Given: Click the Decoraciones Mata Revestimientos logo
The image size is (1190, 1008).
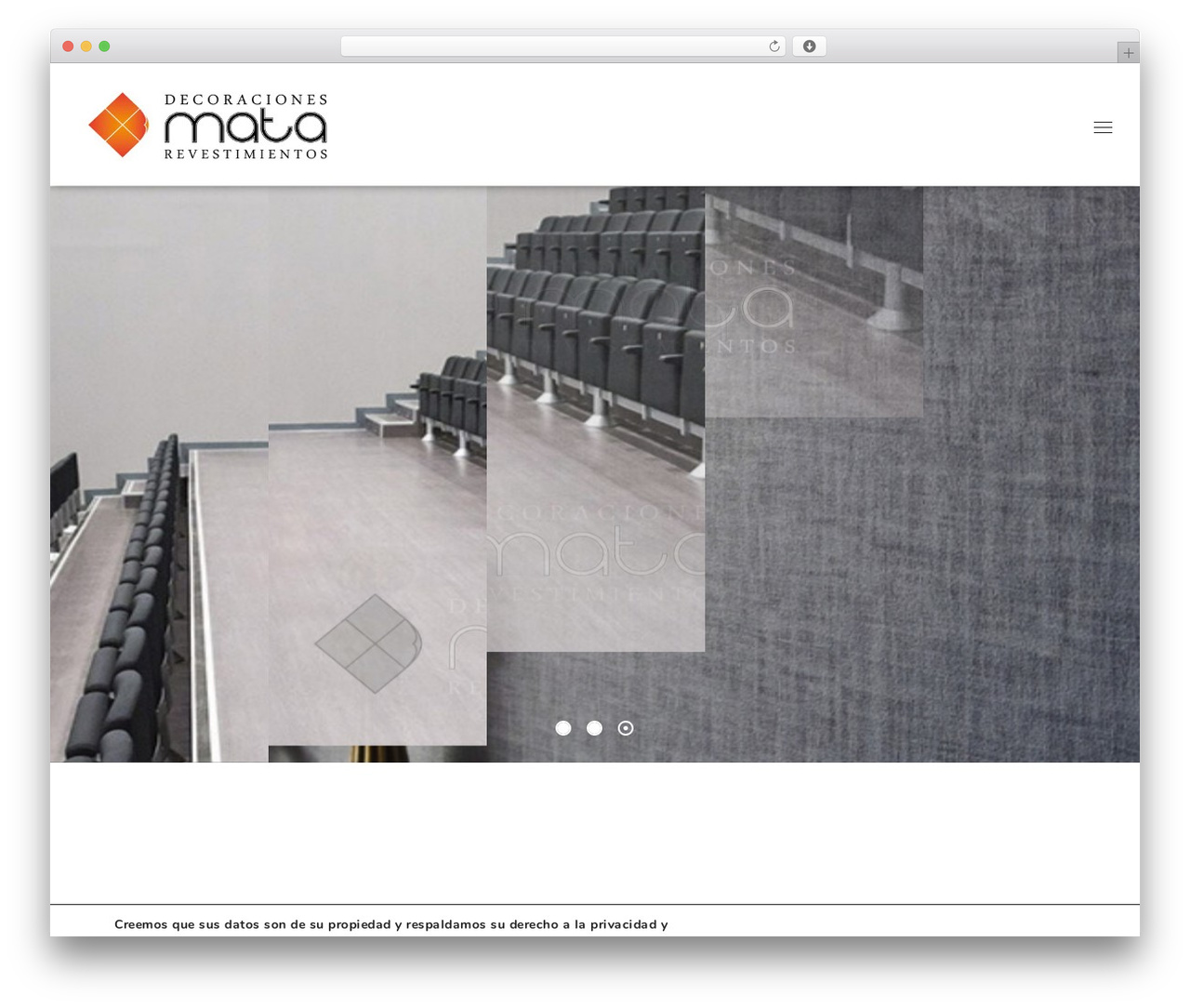Looking at the screenshot, I should [208, 126].
